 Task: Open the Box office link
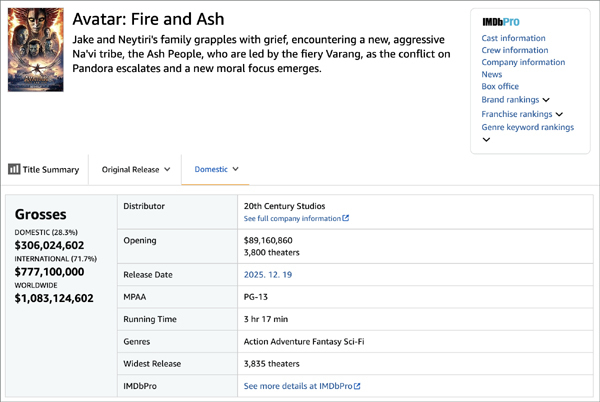(x=500, y=87)
